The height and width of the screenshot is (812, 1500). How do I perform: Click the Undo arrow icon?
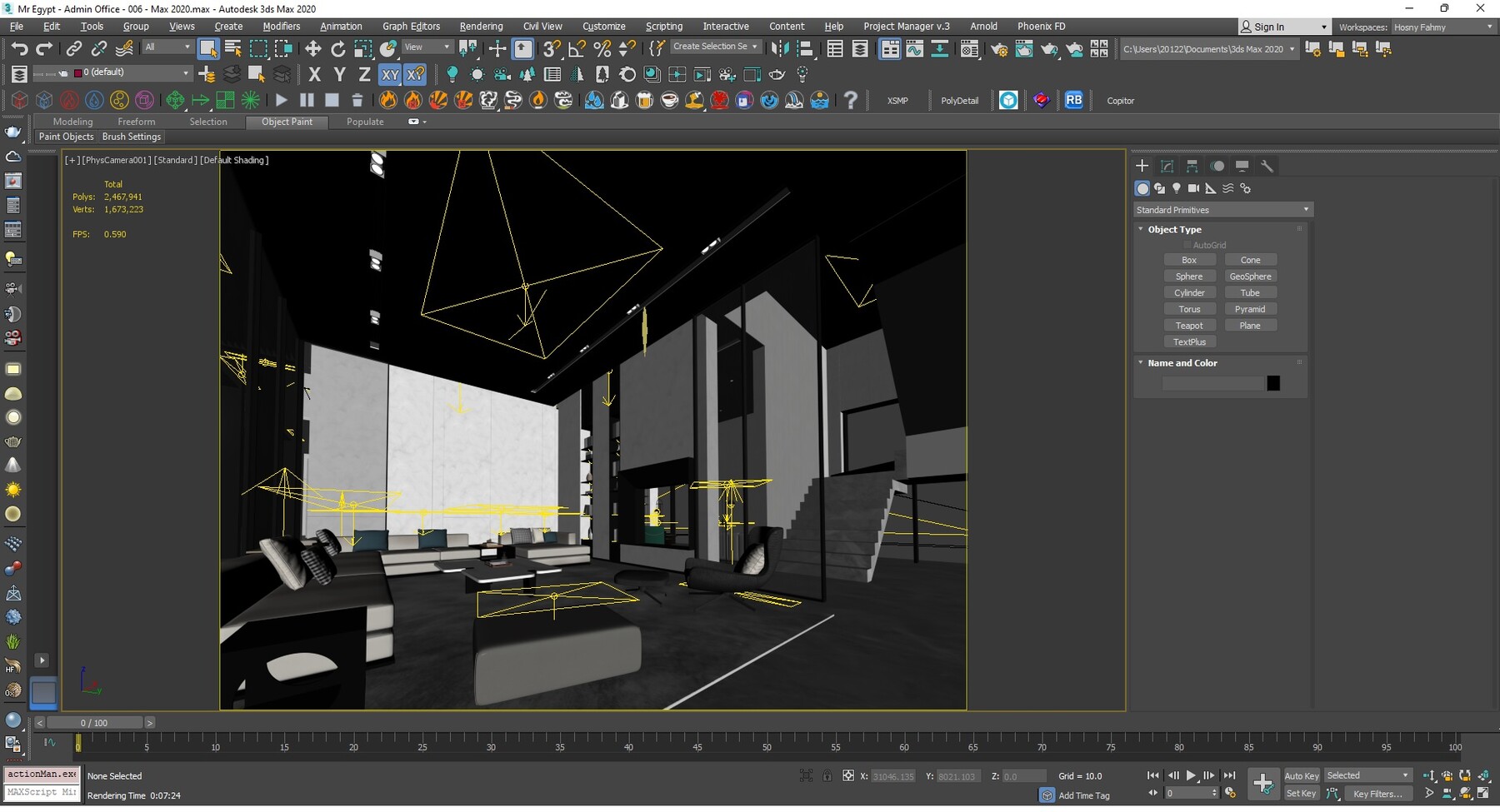19,49
